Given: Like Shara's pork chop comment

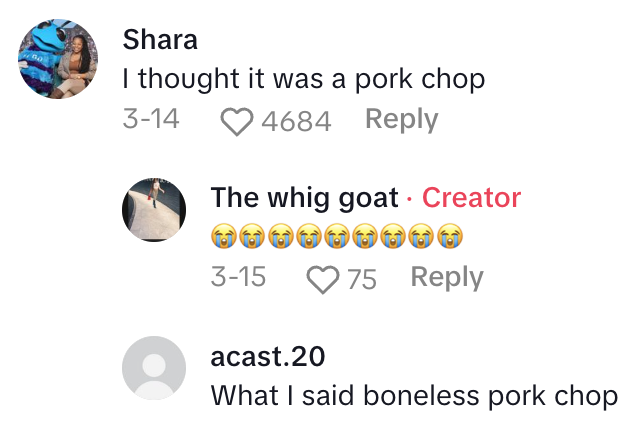Looking at the screenshot, I should point(237,121).
